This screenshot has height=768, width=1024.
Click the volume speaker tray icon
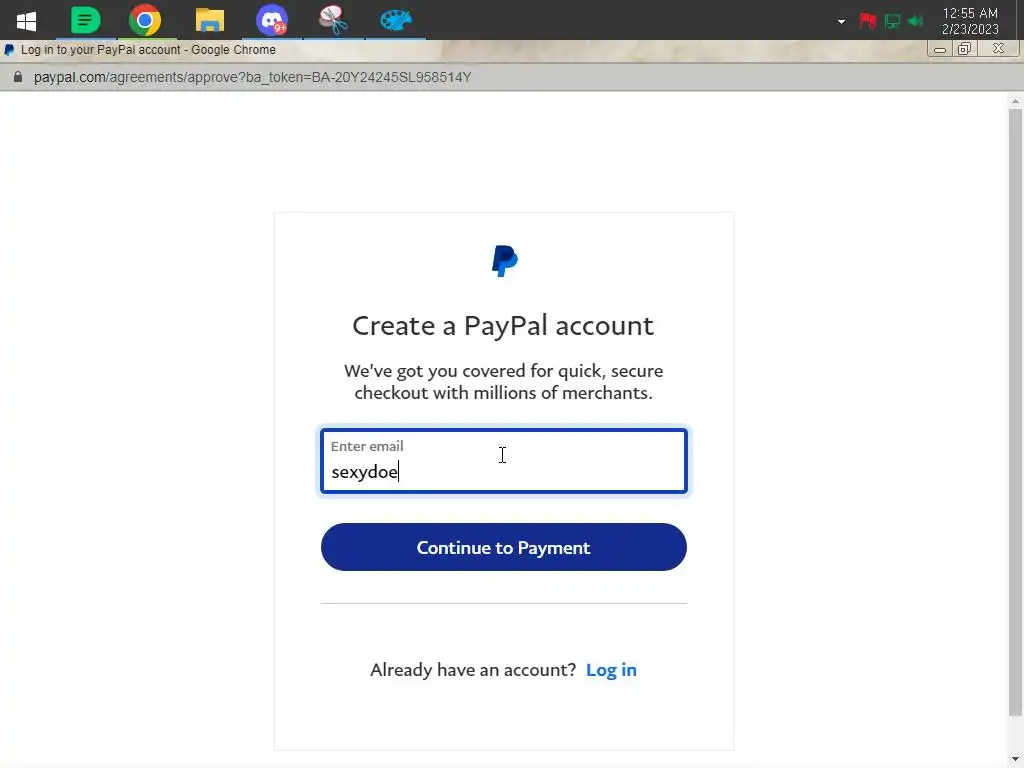(x=916, y=21)
